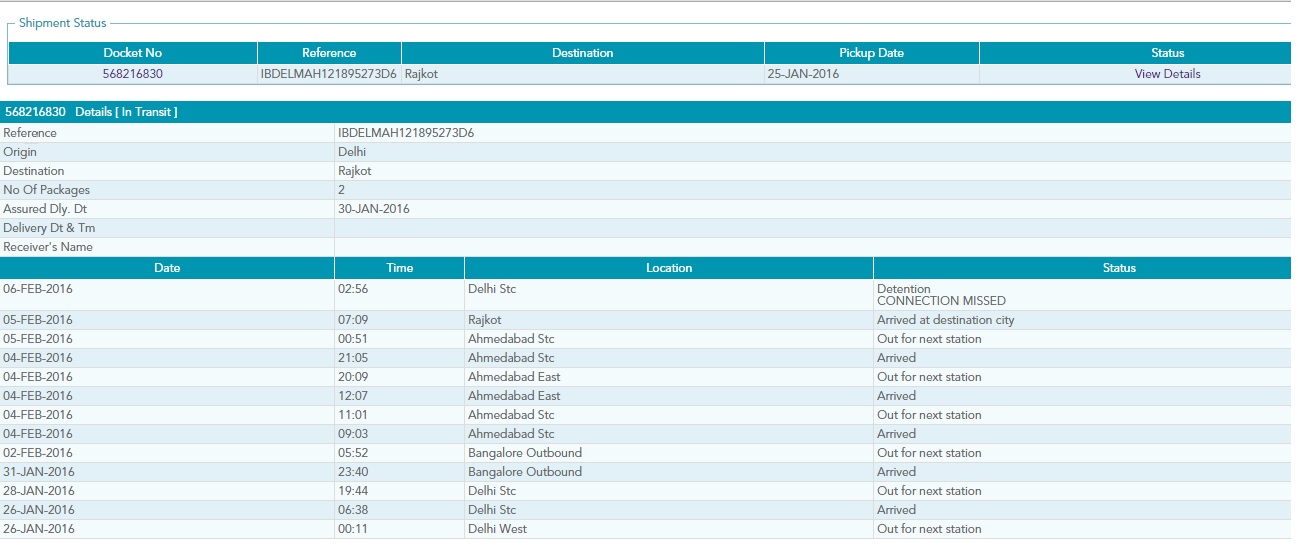Click the 31-JAN-2016 date cell

click(39, 472)
